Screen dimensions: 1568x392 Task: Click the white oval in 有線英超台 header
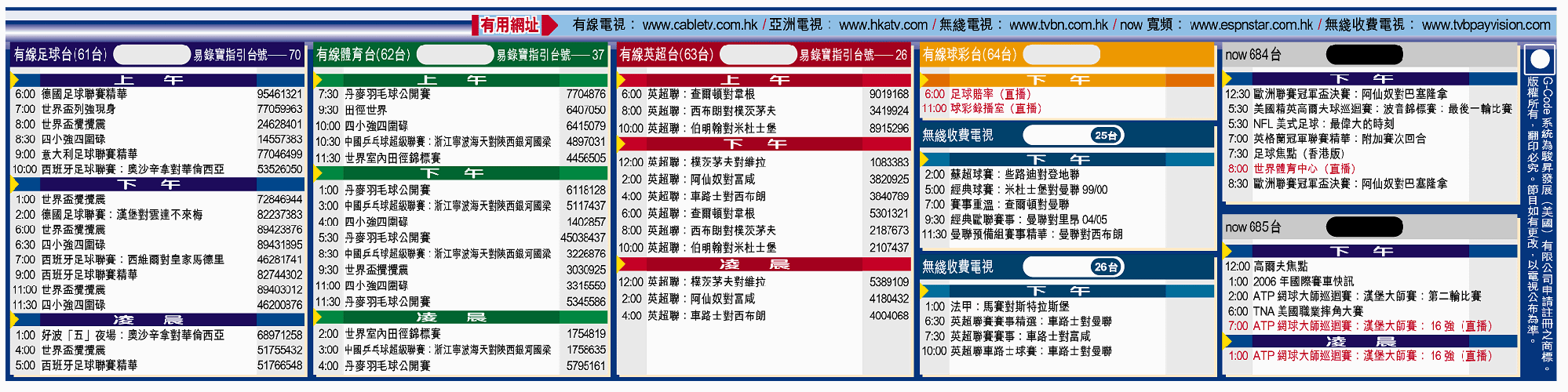point(758,55)
